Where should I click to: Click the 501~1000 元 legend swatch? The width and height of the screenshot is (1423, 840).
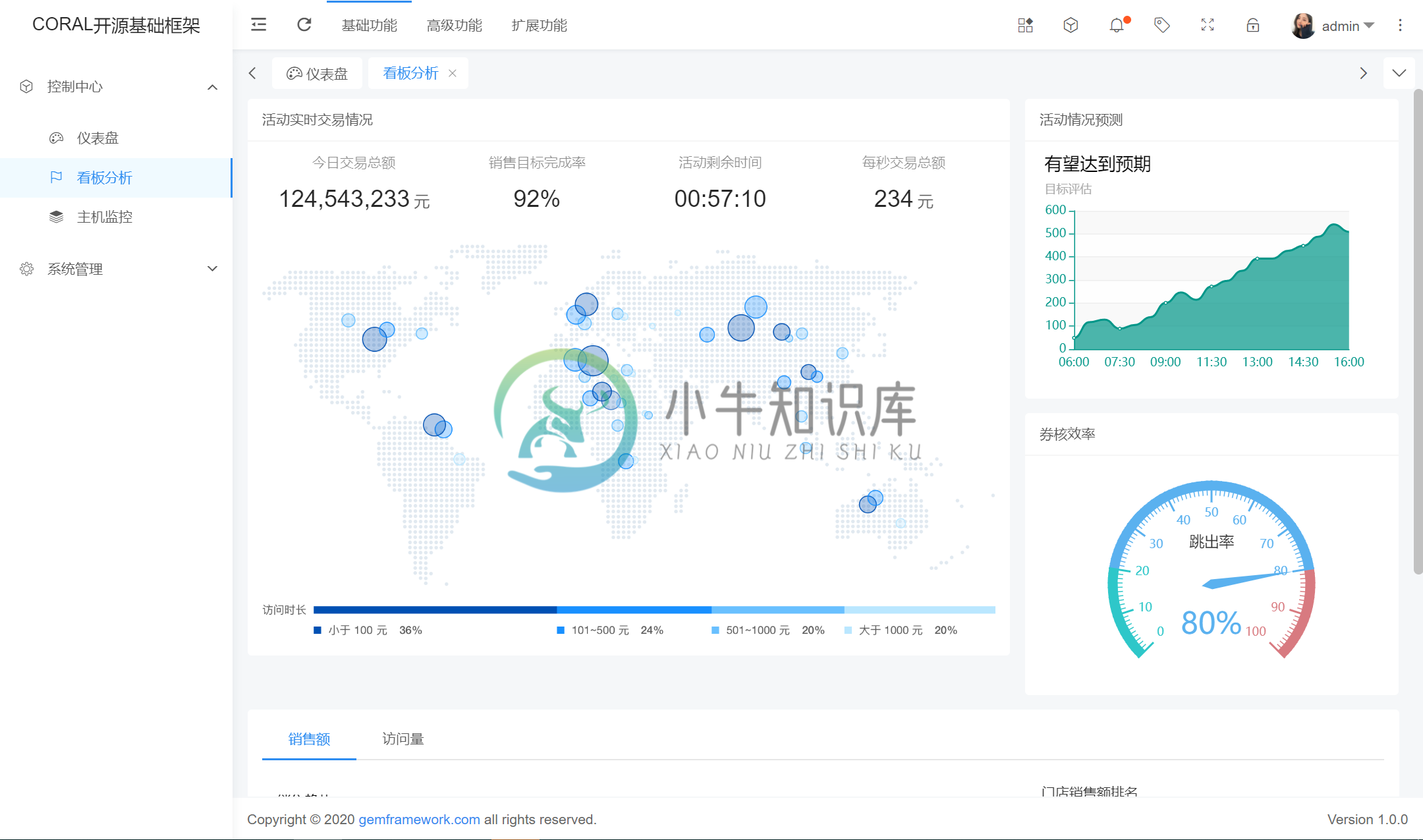pos(715,630)
